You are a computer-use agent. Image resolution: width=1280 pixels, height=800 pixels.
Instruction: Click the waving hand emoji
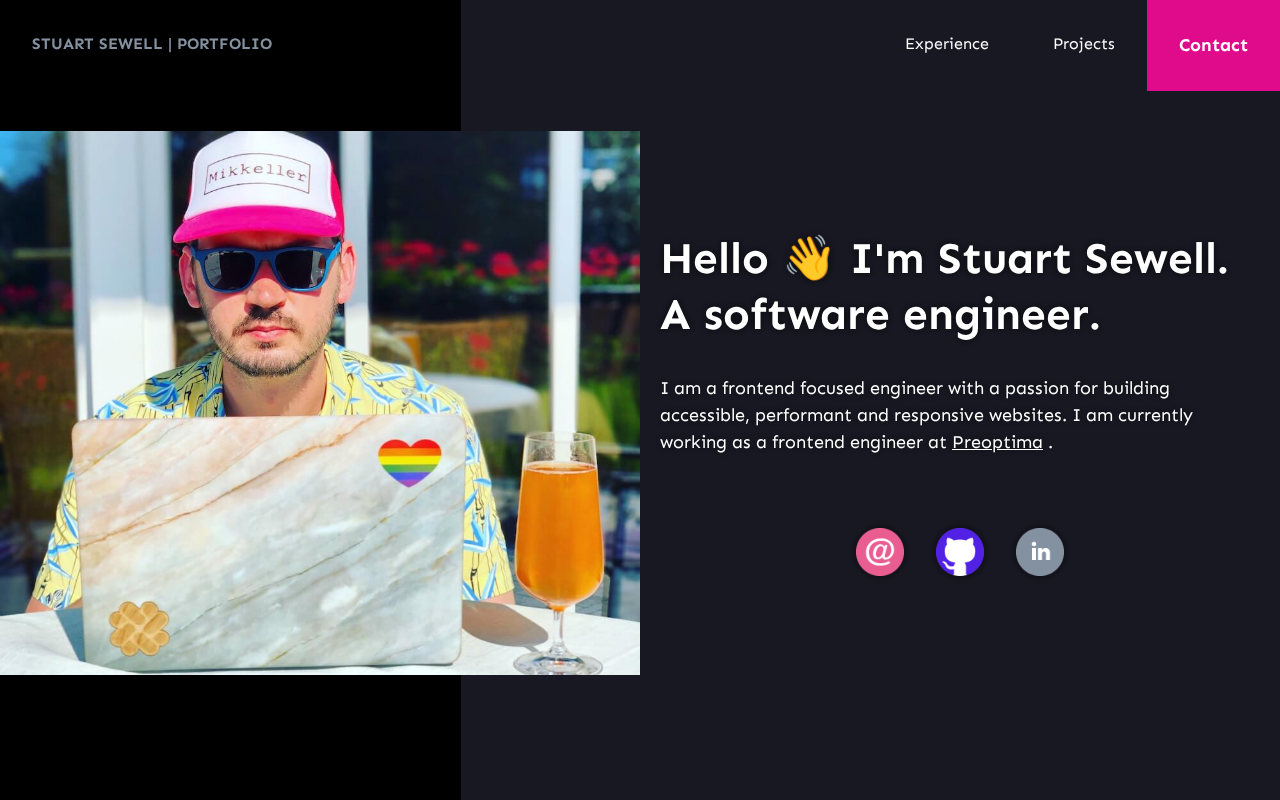(x=809, y=259)
